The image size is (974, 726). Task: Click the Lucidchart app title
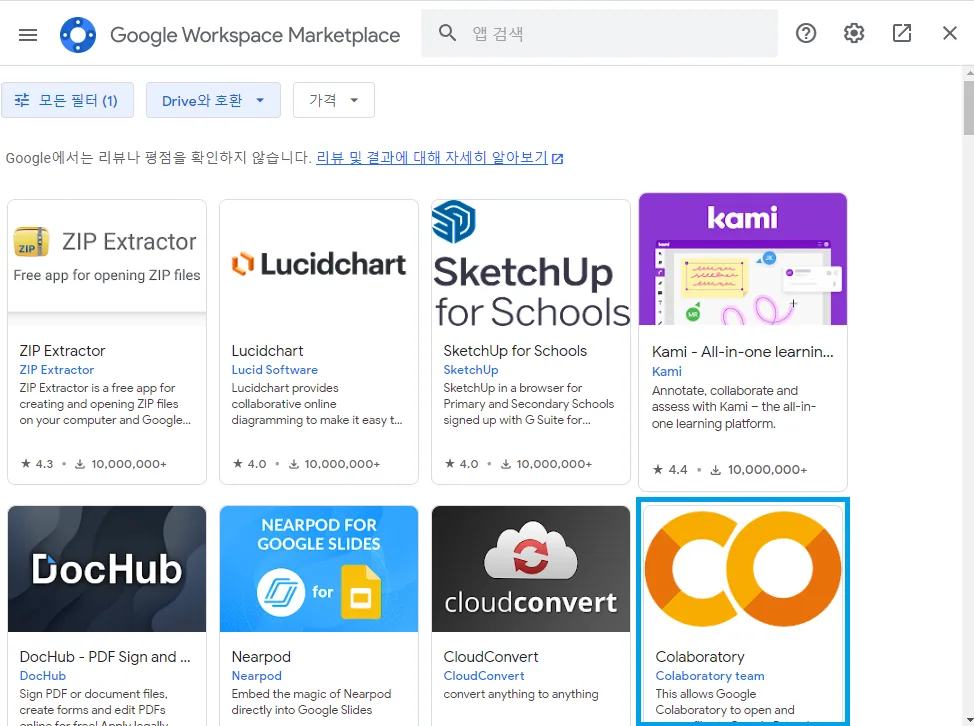267,351
